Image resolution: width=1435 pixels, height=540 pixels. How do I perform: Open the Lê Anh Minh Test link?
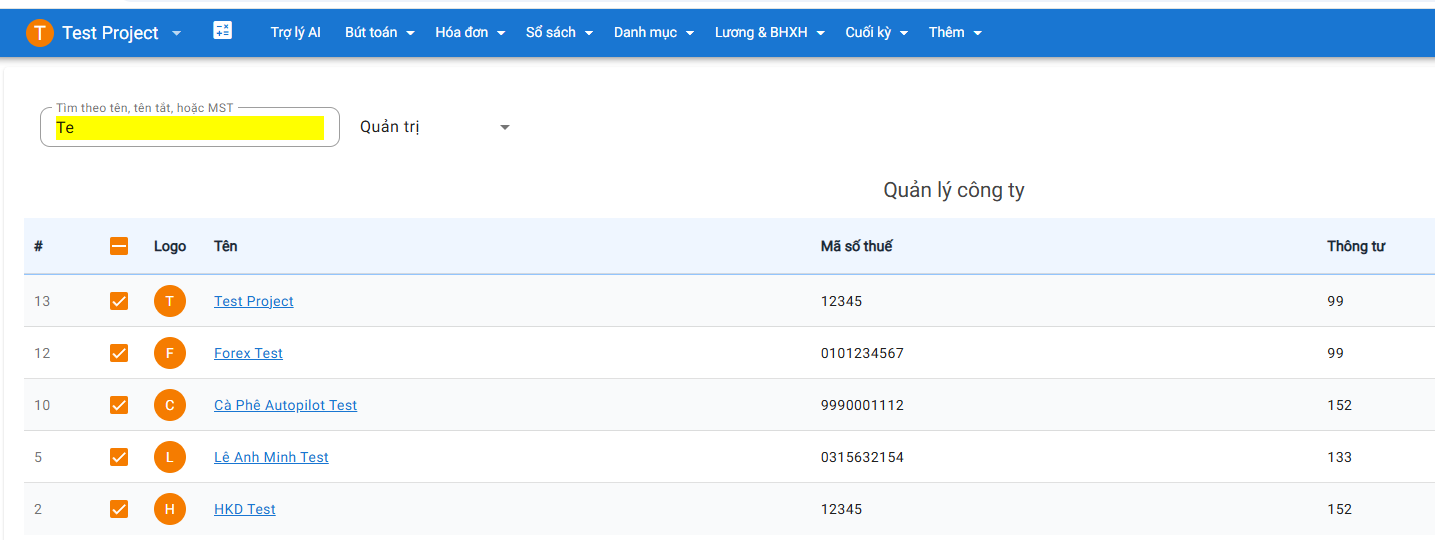click(271, 457)
